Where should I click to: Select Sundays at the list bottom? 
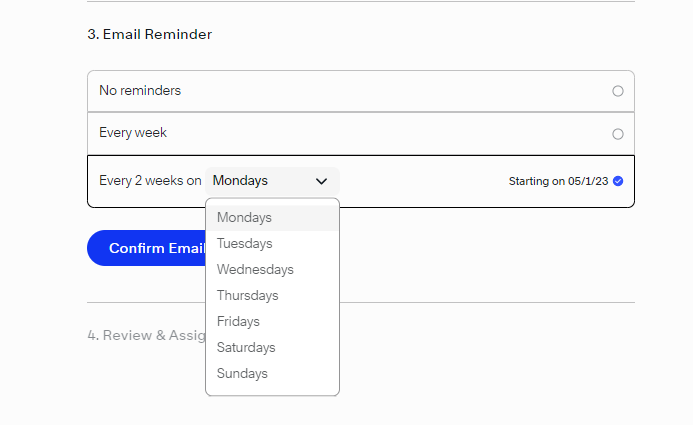242,373
